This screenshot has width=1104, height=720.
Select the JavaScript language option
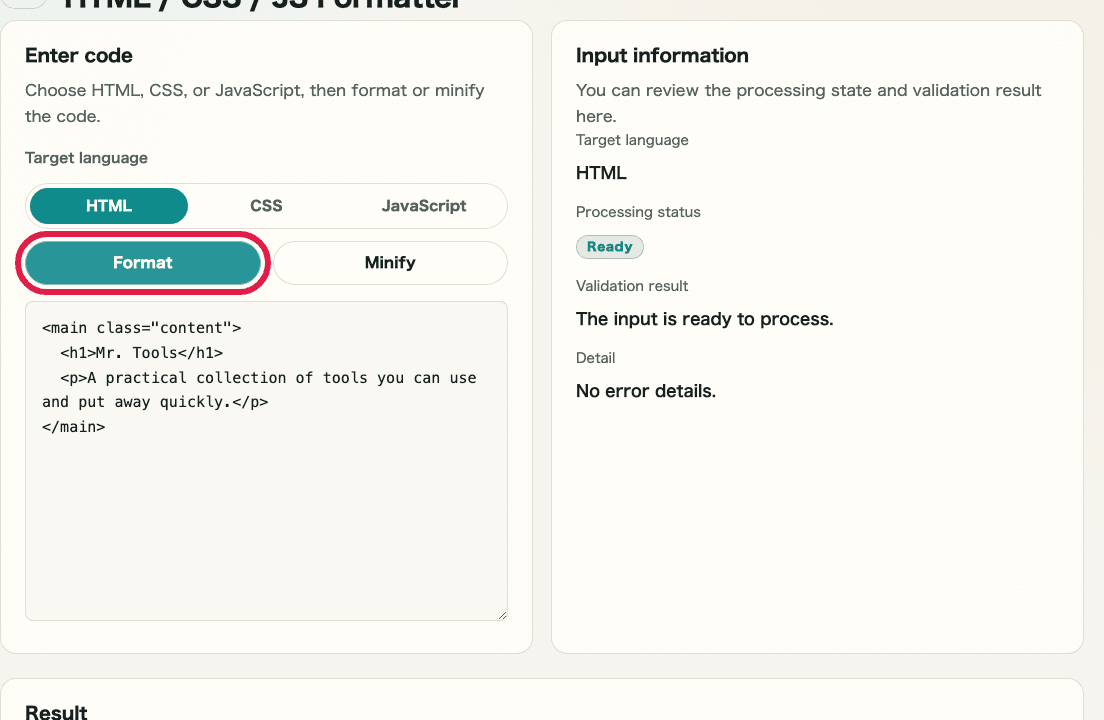(x=424, y=205)
